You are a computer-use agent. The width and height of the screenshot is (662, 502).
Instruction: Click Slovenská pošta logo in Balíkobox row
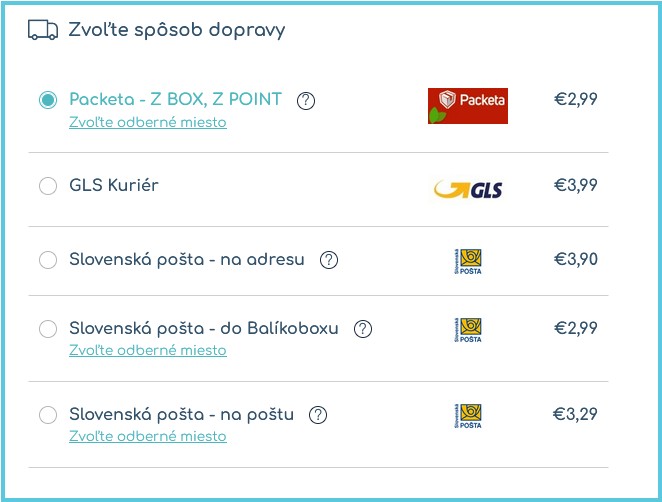[467, 331]
